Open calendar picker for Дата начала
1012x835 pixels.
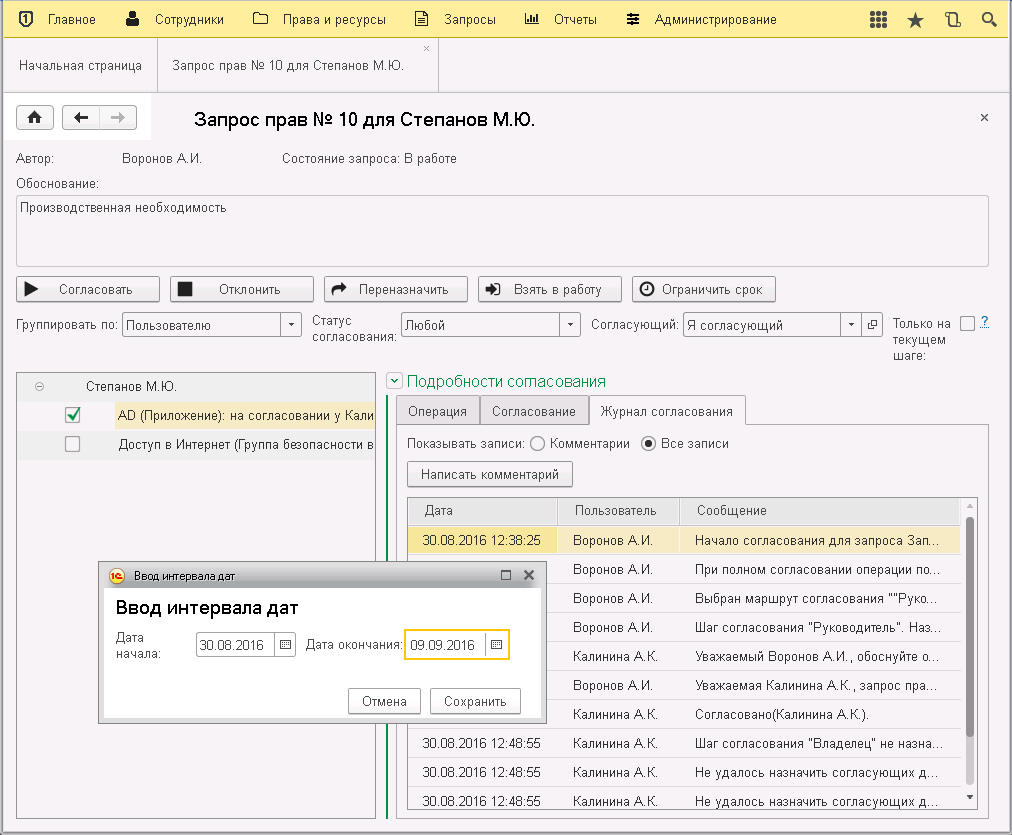coord(285,645)
